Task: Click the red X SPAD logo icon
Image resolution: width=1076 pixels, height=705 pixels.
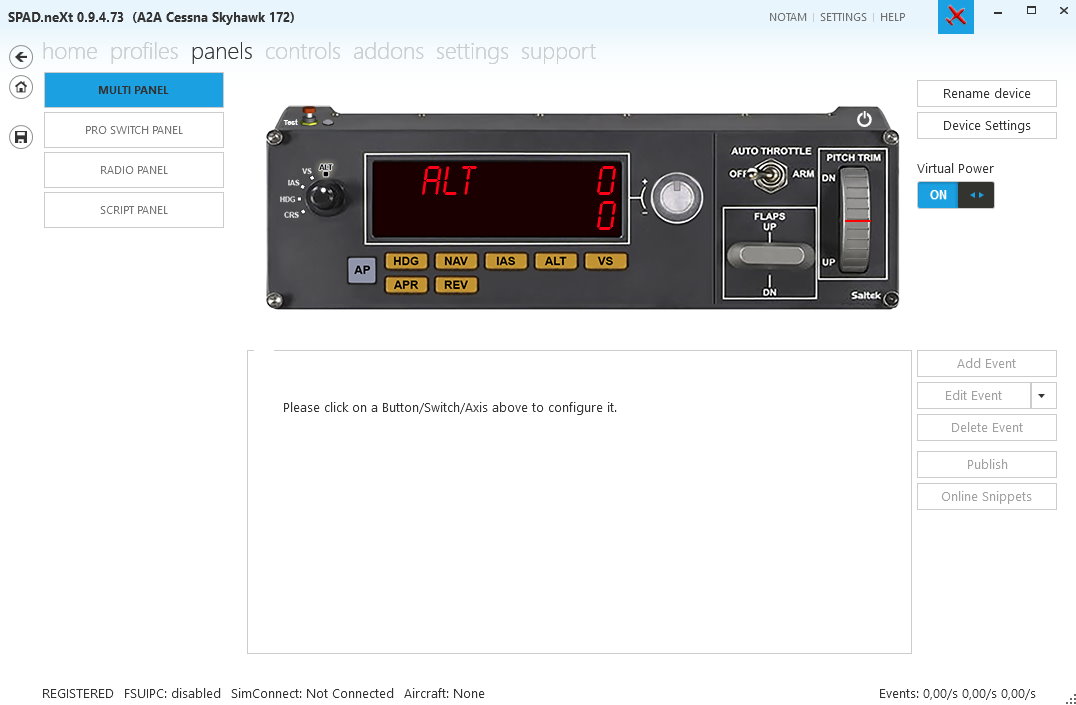Action: pyautogui.click(x=955, y=16)
